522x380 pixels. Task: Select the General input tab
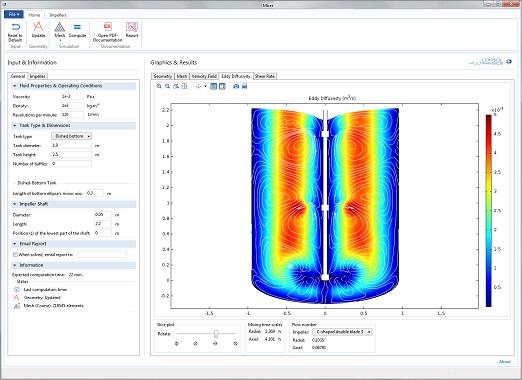[x=18, y=76]
